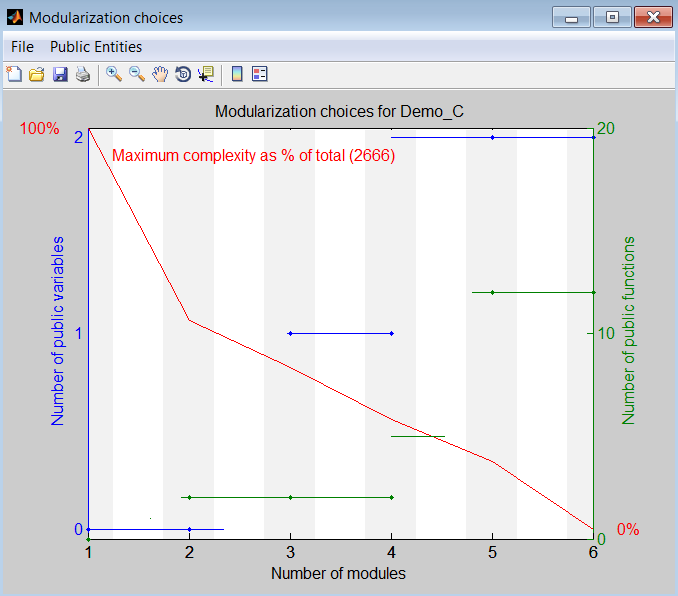The width and height of the screenshot is (678, 596).
Task: Click the plot title 'Modularization choices for Demo_C'
Action: [339, 112]
